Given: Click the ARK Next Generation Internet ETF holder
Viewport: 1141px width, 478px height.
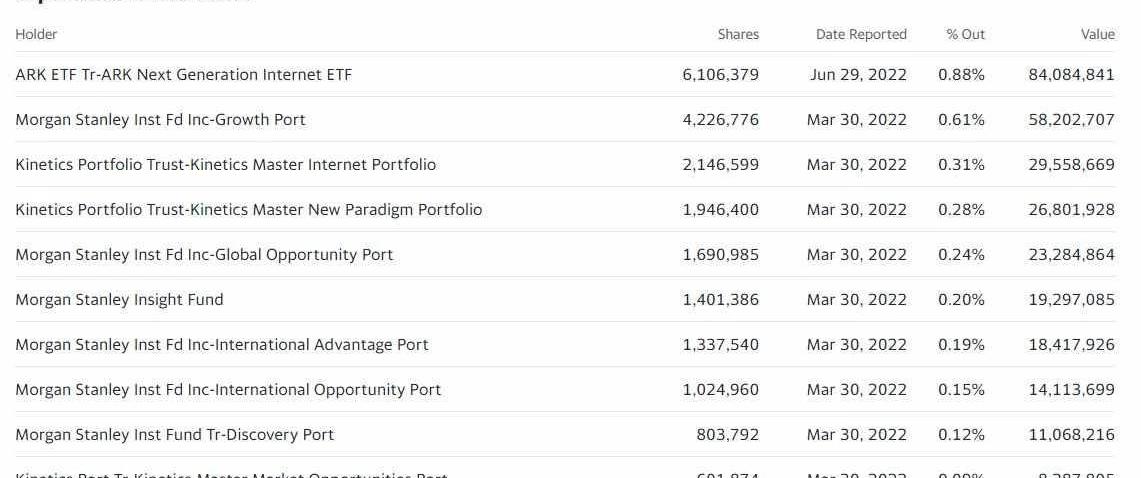Looking at the screenshot, I should (183, 75).
